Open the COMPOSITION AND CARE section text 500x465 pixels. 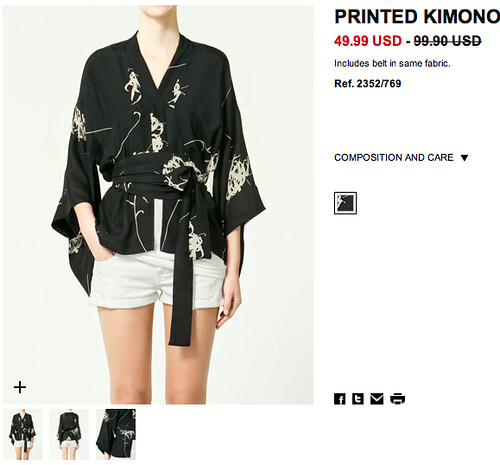click(x=394, y=157)
